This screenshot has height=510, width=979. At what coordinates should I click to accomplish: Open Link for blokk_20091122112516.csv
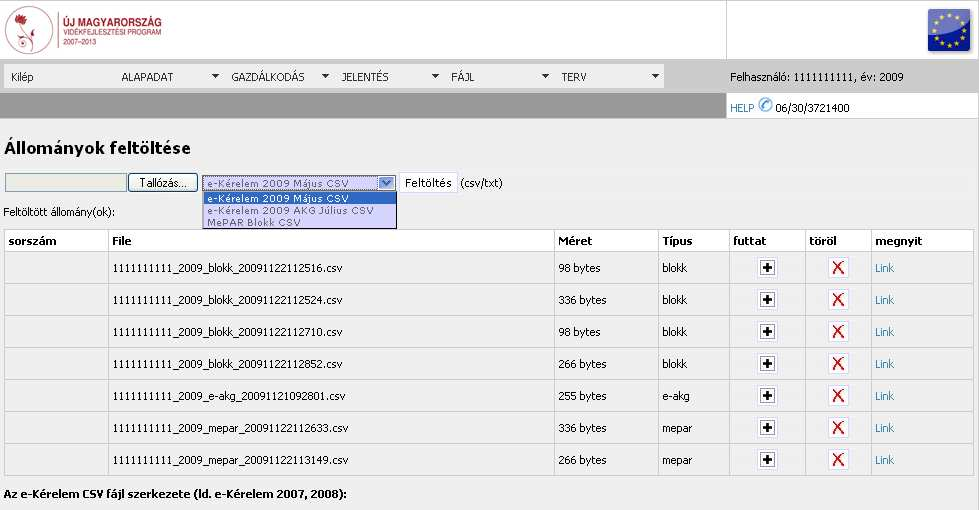pos(884,268)
